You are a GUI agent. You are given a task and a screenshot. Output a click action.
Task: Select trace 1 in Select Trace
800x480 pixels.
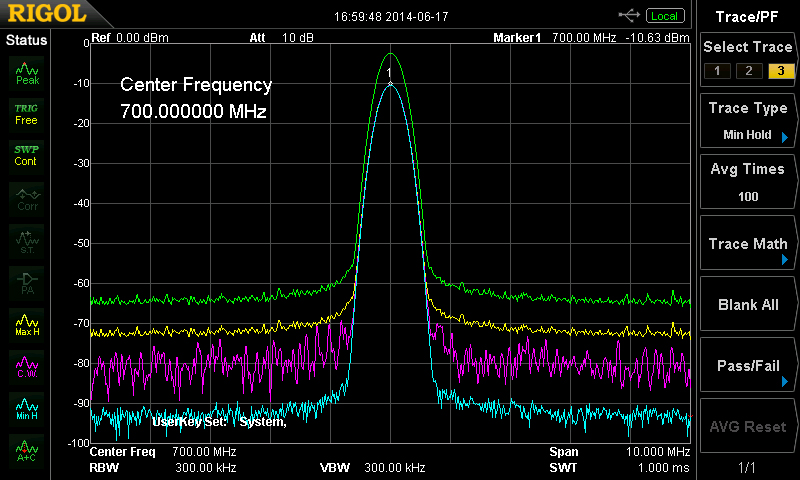[715, 70]
